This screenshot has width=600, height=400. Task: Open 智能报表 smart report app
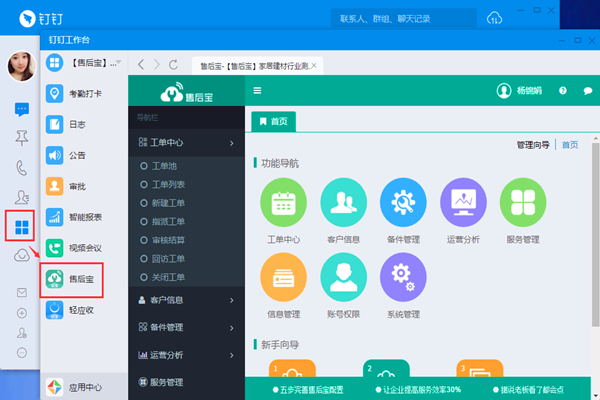tap(75, 217)
